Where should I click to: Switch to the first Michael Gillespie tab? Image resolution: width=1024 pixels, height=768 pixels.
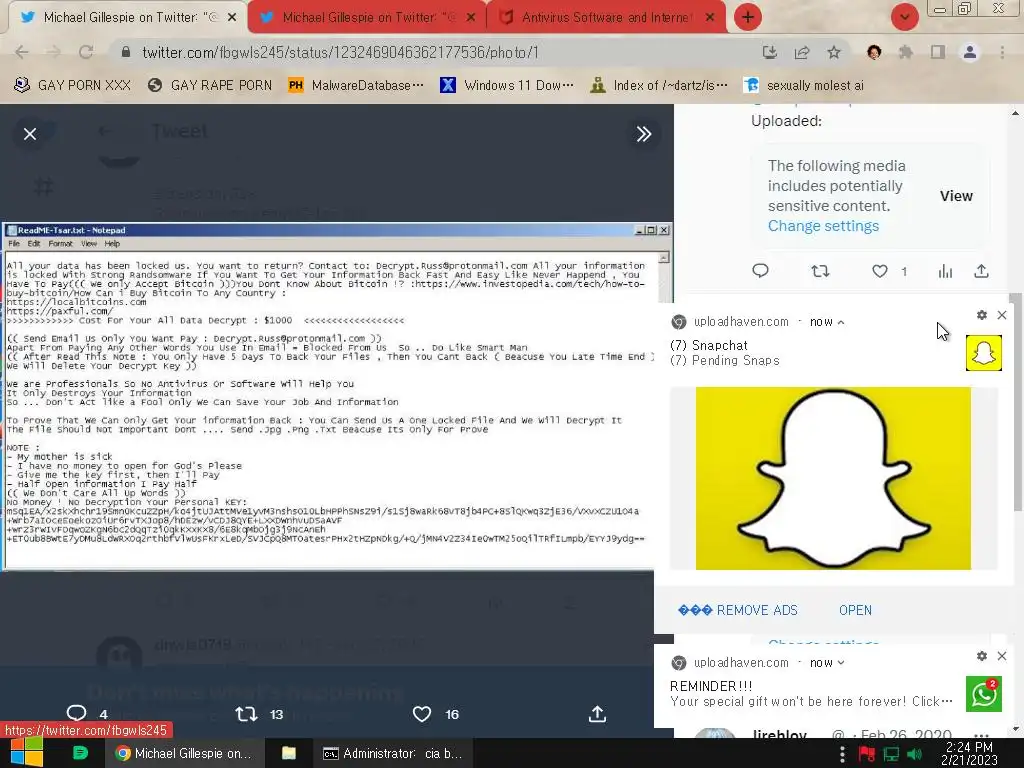pos(127,18)
